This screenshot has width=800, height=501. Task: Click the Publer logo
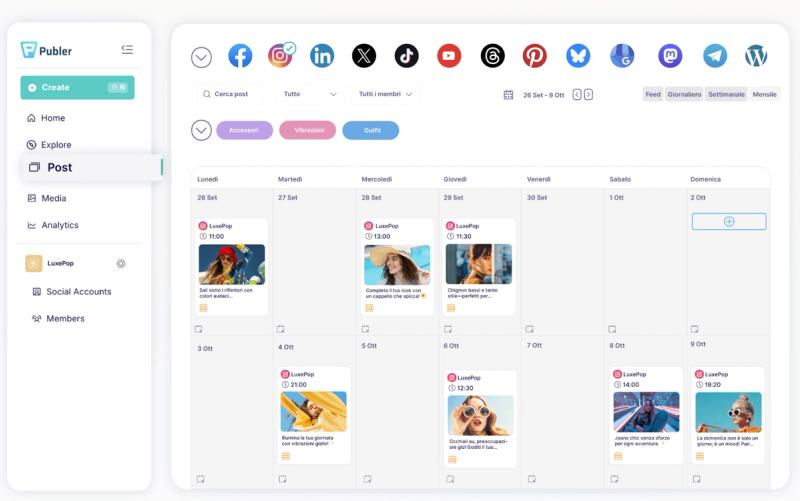pyautogui.click(x=46, y=50)
